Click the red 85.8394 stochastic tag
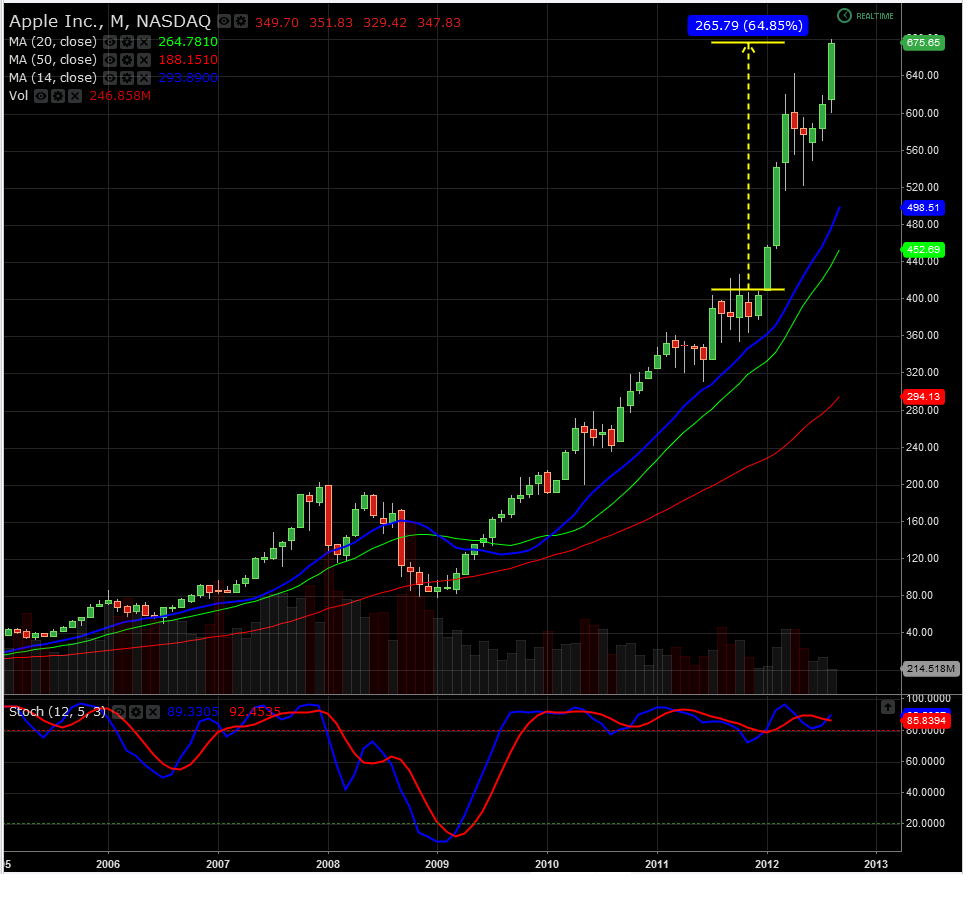The image size is (970, 919). click(x=926, y=720)
